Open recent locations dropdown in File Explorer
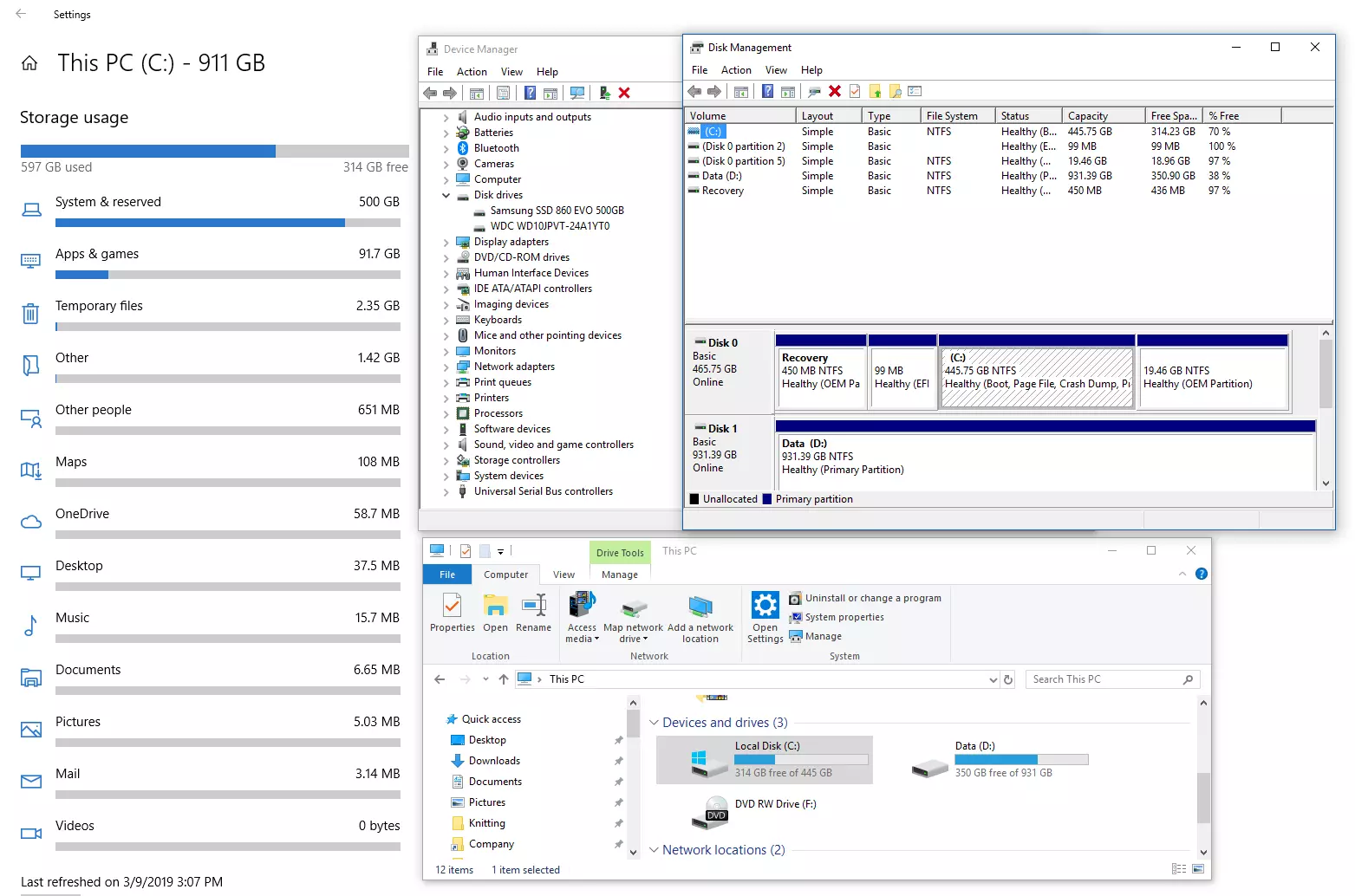The image size is (1355, 896). (485, 679)
